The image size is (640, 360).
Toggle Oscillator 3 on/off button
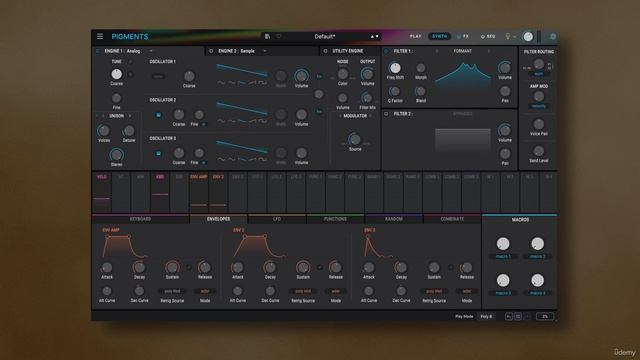pos(158,153)
